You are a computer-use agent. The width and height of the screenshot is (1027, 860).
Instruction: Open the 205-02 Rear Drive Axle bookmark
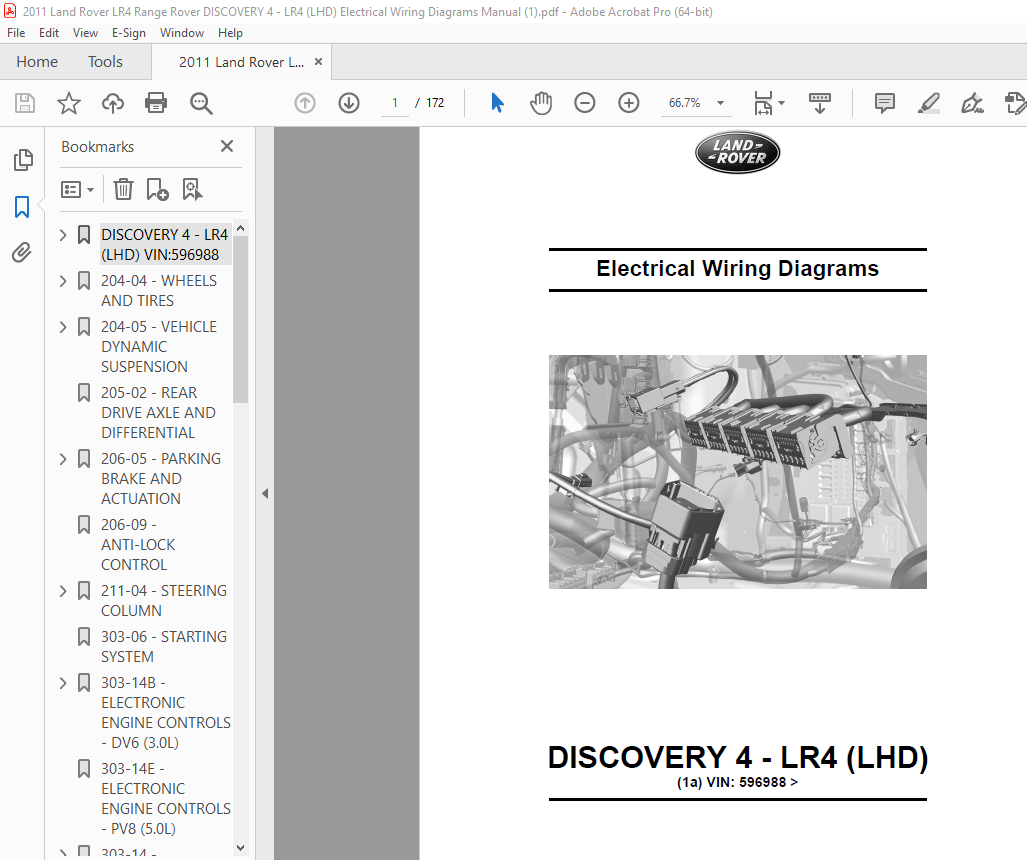159,413
